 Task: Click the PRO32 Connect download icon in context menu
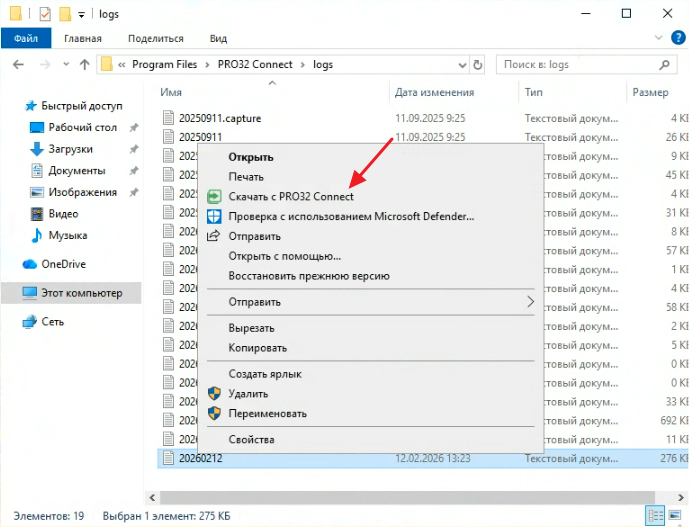pos(213,197)
